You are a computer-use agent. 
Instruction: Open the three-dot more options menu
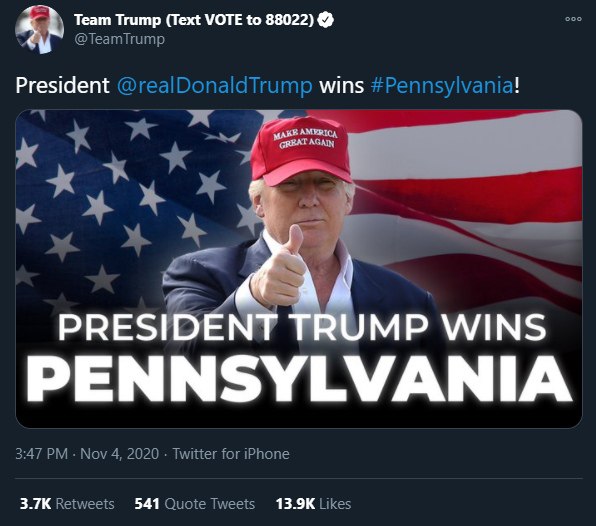point(573,19)
